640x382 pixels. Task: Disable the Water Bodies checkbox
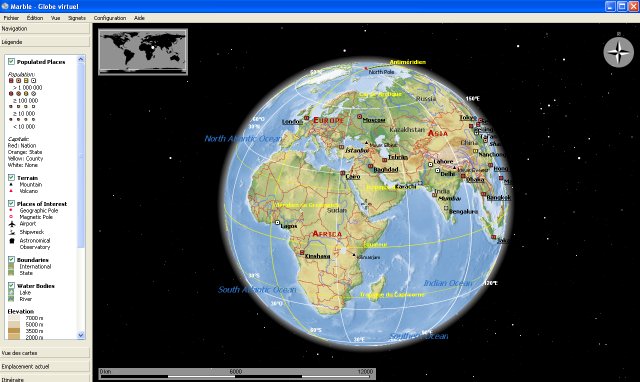tap(11, 286)
